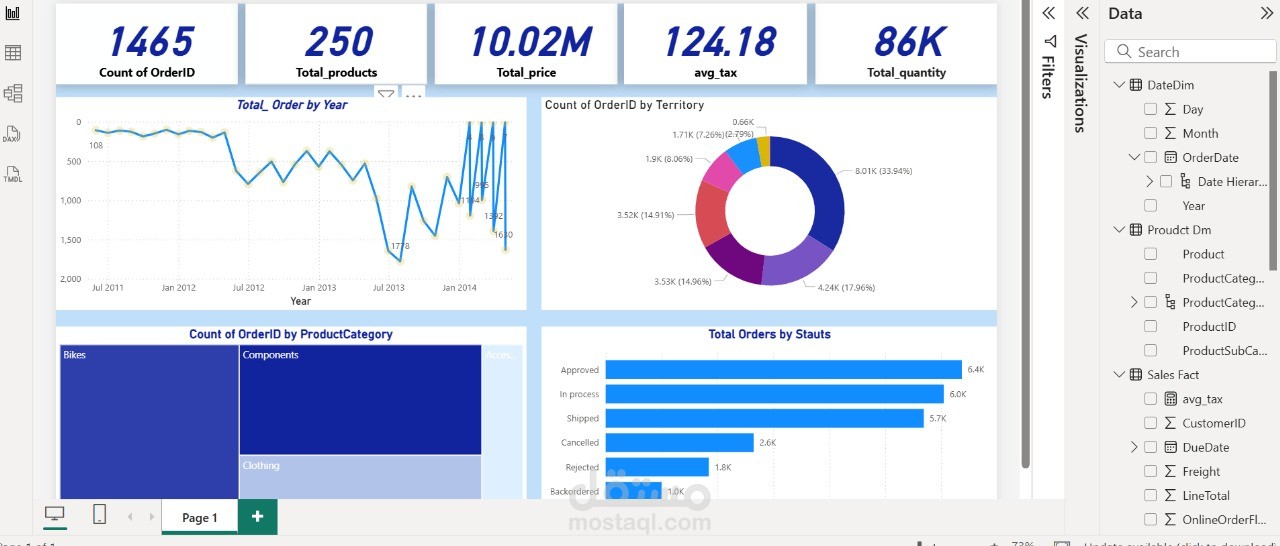Switch to mobile layout icon
1280x546 pixels.
[100, 514]
